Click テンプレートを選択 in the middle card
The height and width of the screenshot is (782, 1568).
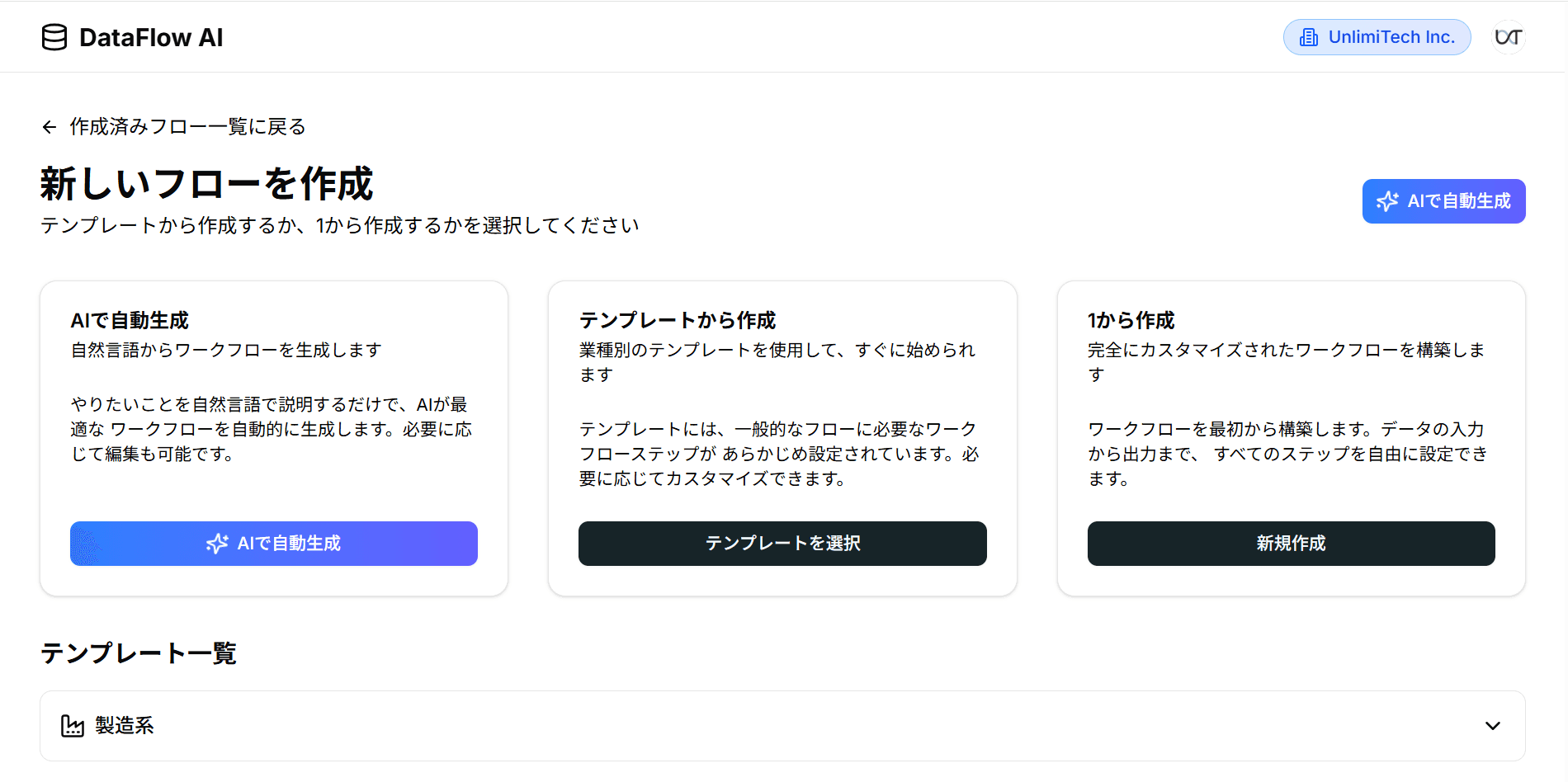click(x=782, y=544)
